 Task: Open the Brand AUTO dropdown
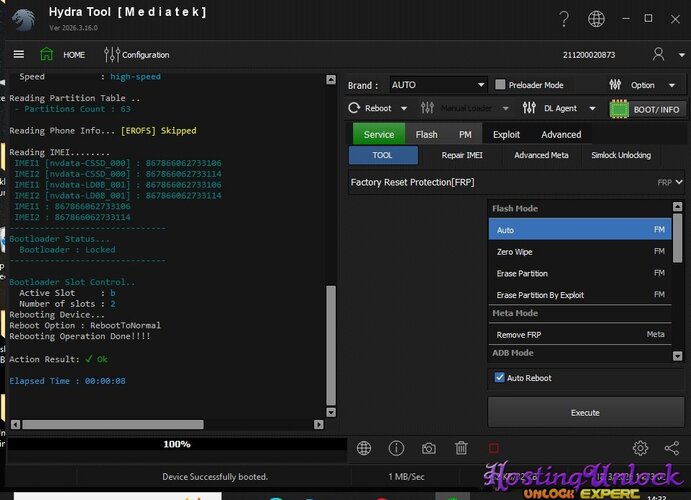[437, 85]
